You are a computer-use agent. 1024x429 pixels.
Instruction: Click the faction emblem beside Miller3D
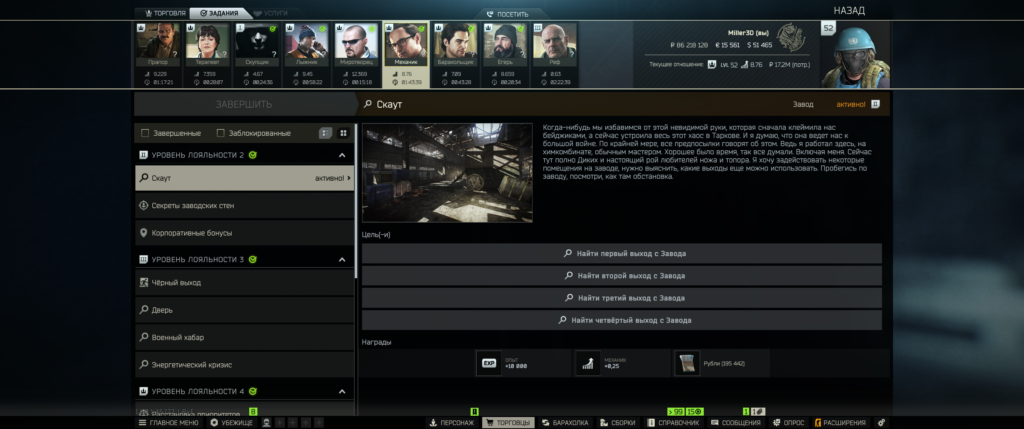click(x=791, y=39)
